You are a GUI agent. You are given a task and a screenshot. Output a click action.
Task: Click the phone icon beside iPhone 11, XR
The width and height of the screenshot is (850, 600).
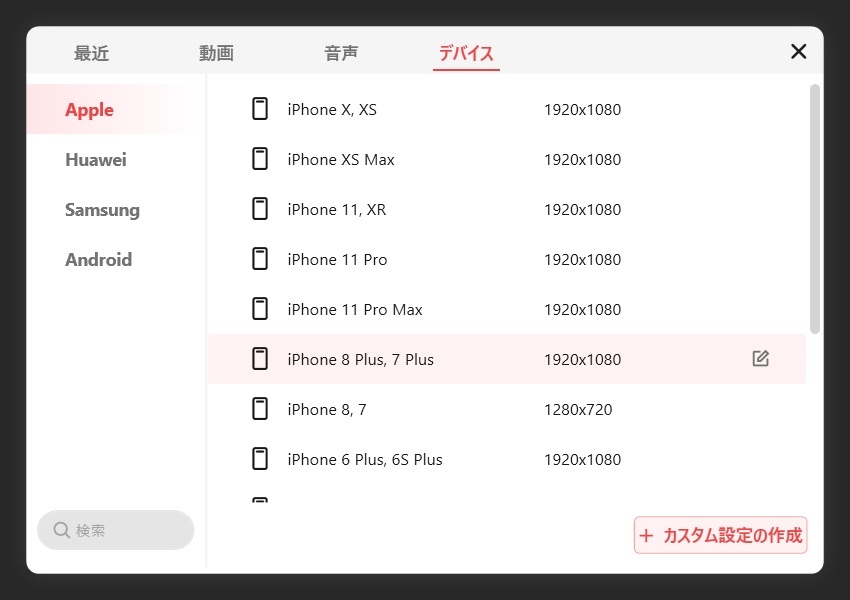click(260, 209)
